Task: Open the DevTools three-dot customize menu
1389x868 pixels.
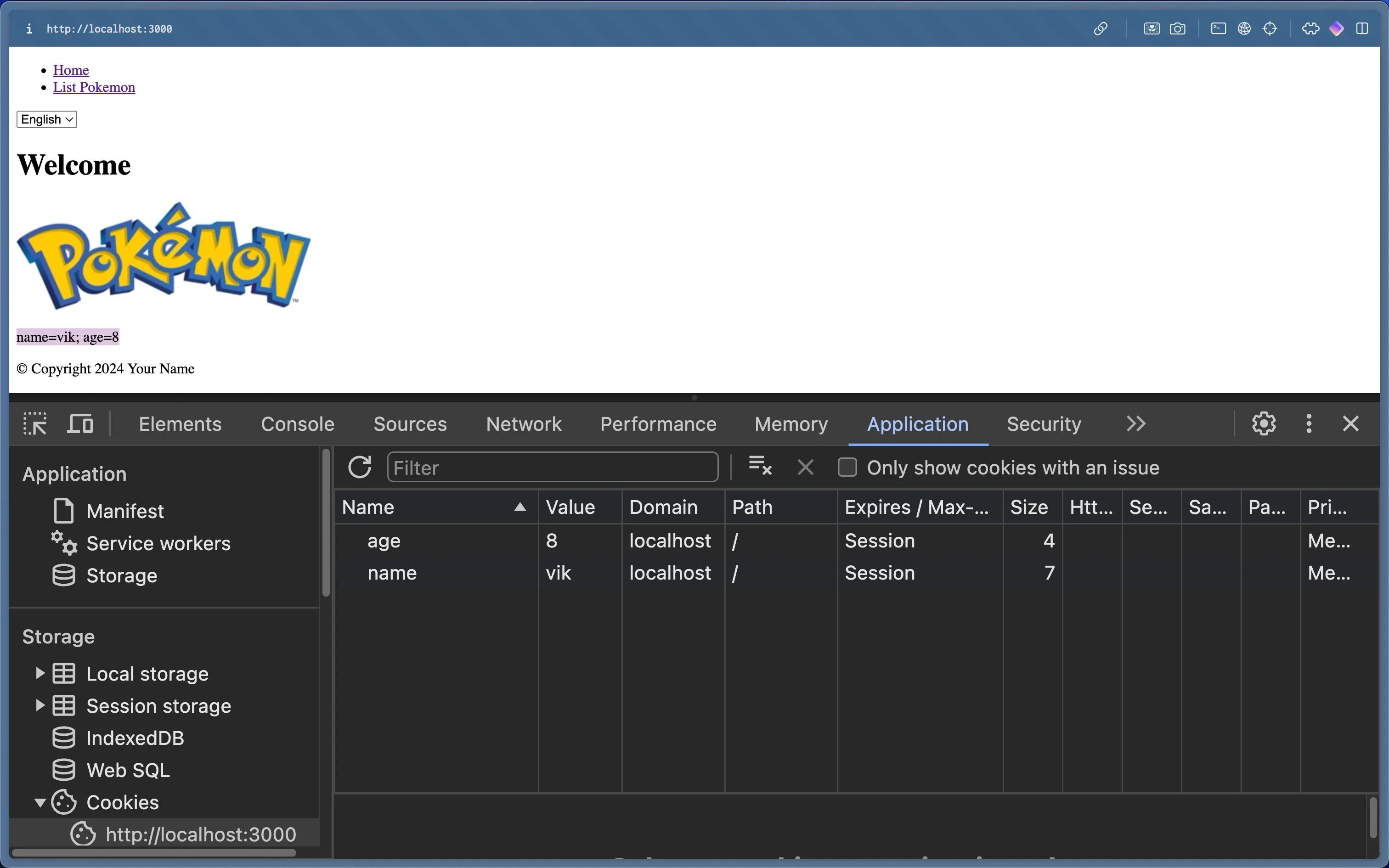Action: point(1309,423)
